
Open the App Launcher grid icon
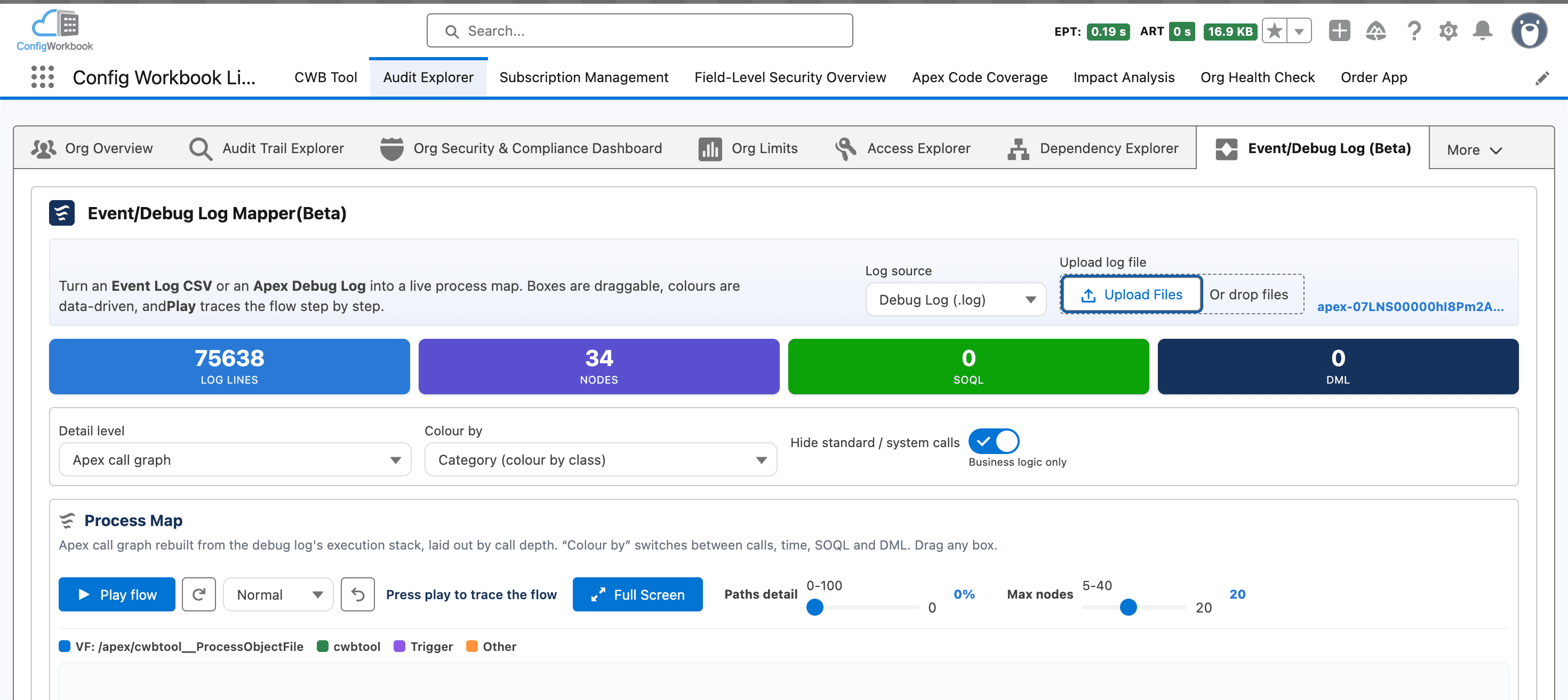[x=43, y=77]
